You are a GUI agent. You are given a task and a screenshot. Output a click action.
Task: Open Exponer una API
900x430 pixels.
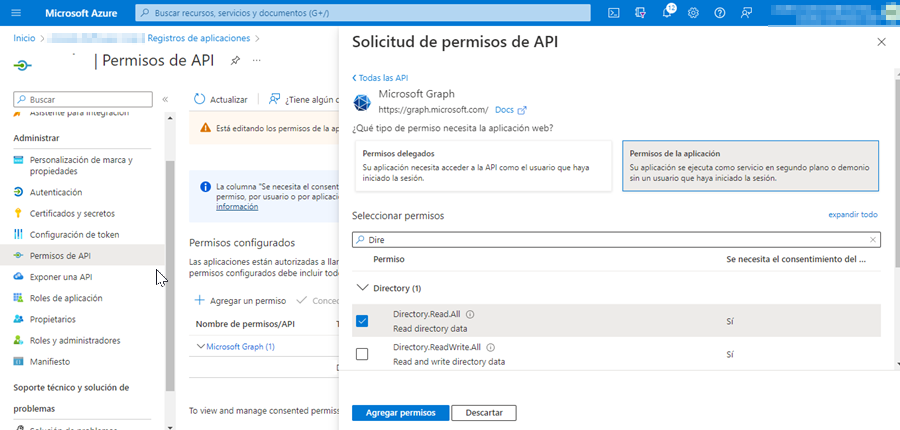pyautogui.click(x=61, y=277)
